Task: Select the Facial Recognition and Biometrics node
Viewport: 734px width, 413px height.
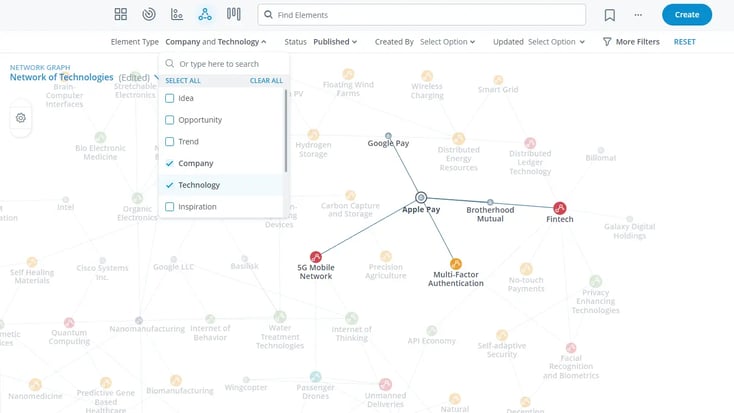Action: tap(571, 347)
